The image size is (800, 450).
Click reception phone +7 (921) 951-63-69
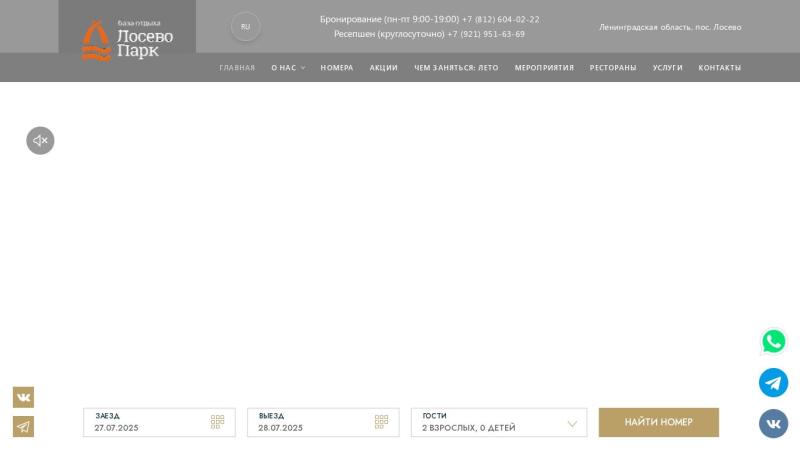486,34
